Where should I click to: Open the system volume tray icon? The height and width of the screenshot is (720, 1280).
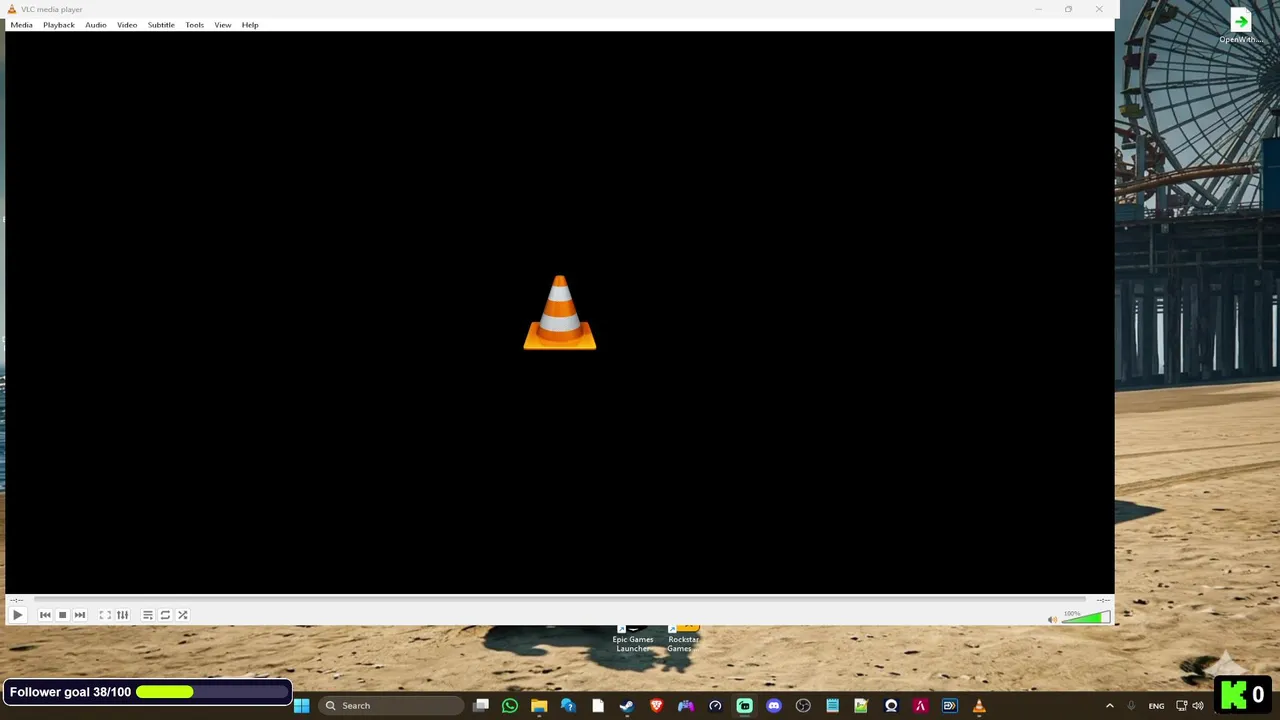pyautogui.click(x=1198, y=706)
